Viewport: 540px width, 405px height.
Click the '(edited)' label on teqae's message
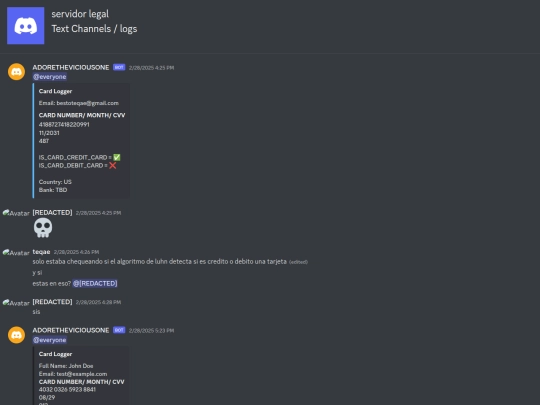point(298,262)
